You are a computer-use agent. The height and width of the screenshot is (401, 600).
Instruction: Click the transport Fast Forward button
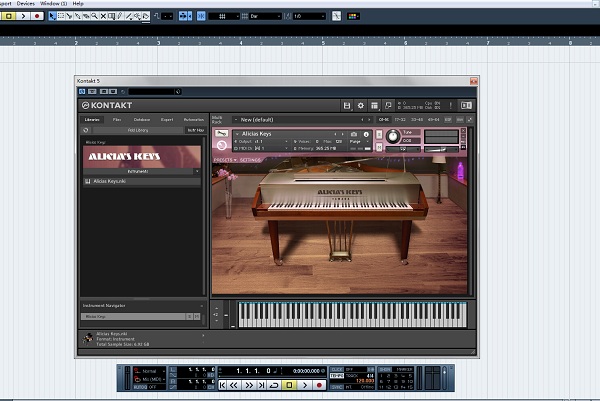click(249, 385)
